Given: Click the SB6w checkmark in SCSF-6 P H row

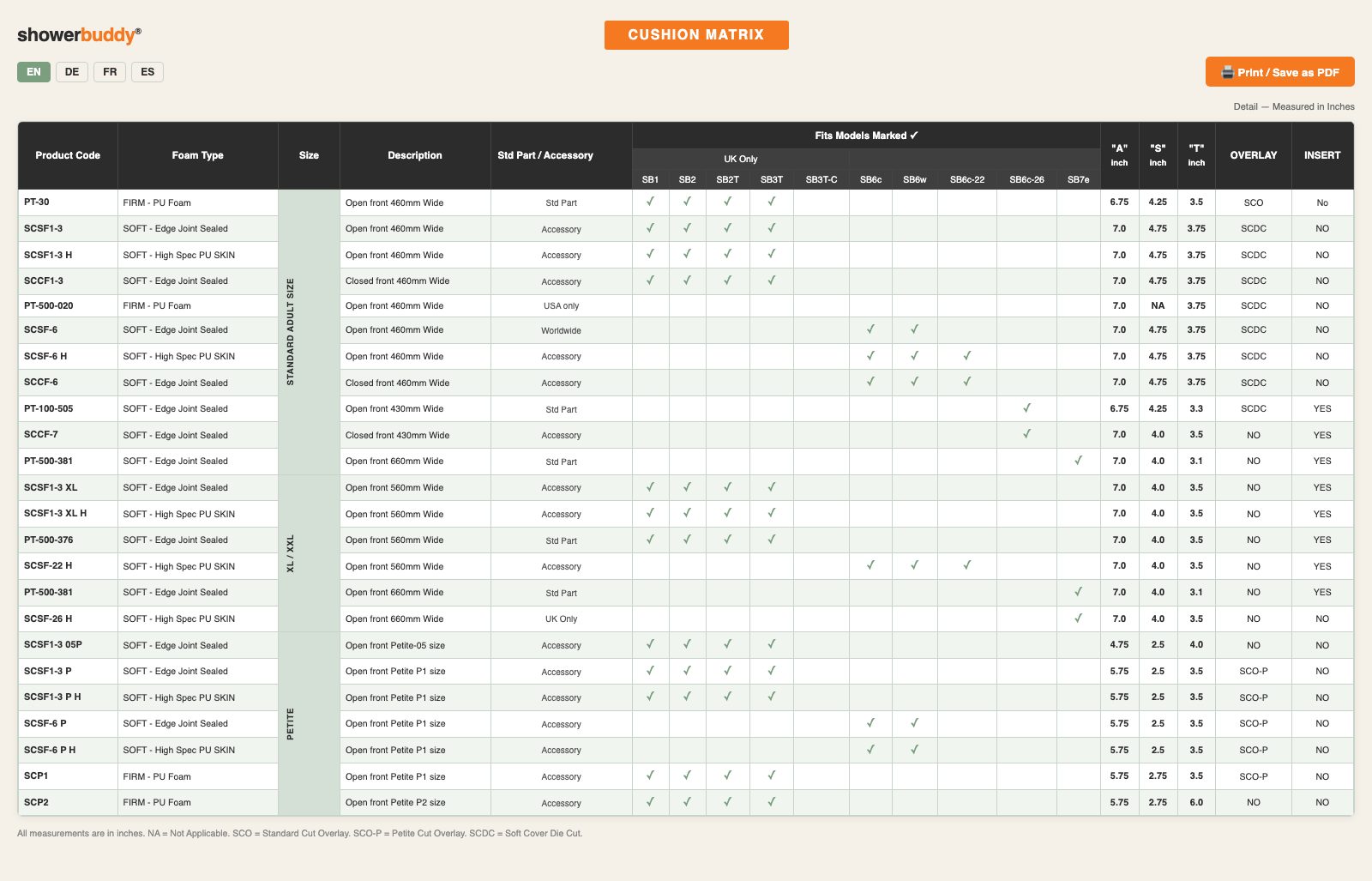Looking at the screenshot, I should click(914, 749).
